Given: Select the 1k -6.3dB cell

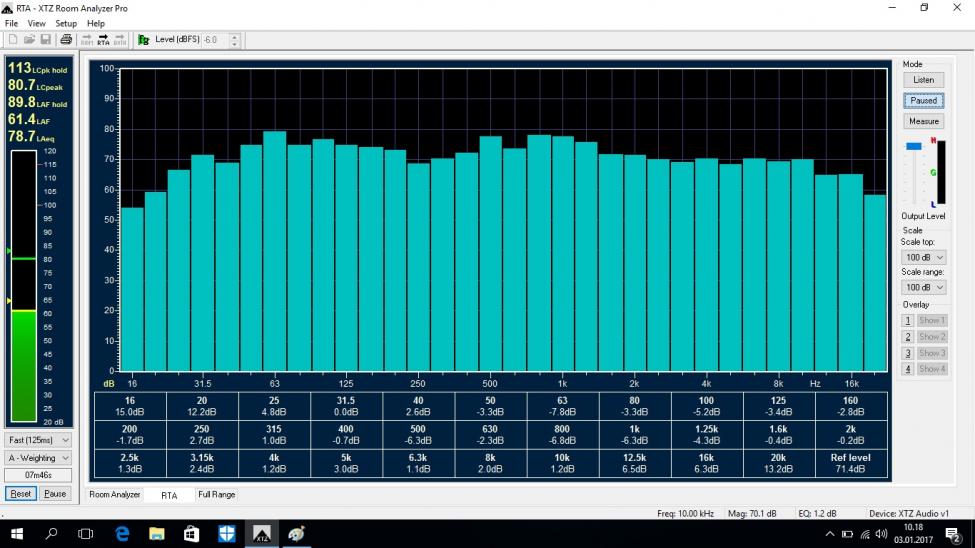Looking at the screenshot, I should click(x=634, y=435).
